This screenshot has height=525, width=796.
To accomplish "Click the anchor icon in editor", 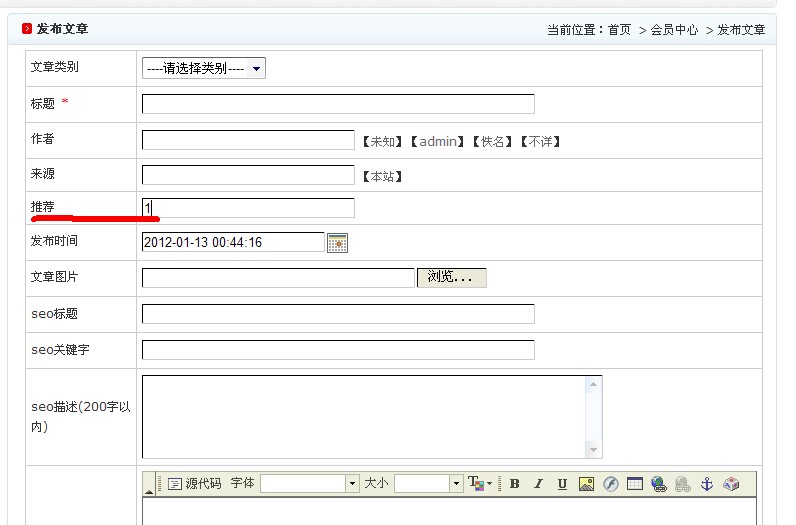I will 706,484.
